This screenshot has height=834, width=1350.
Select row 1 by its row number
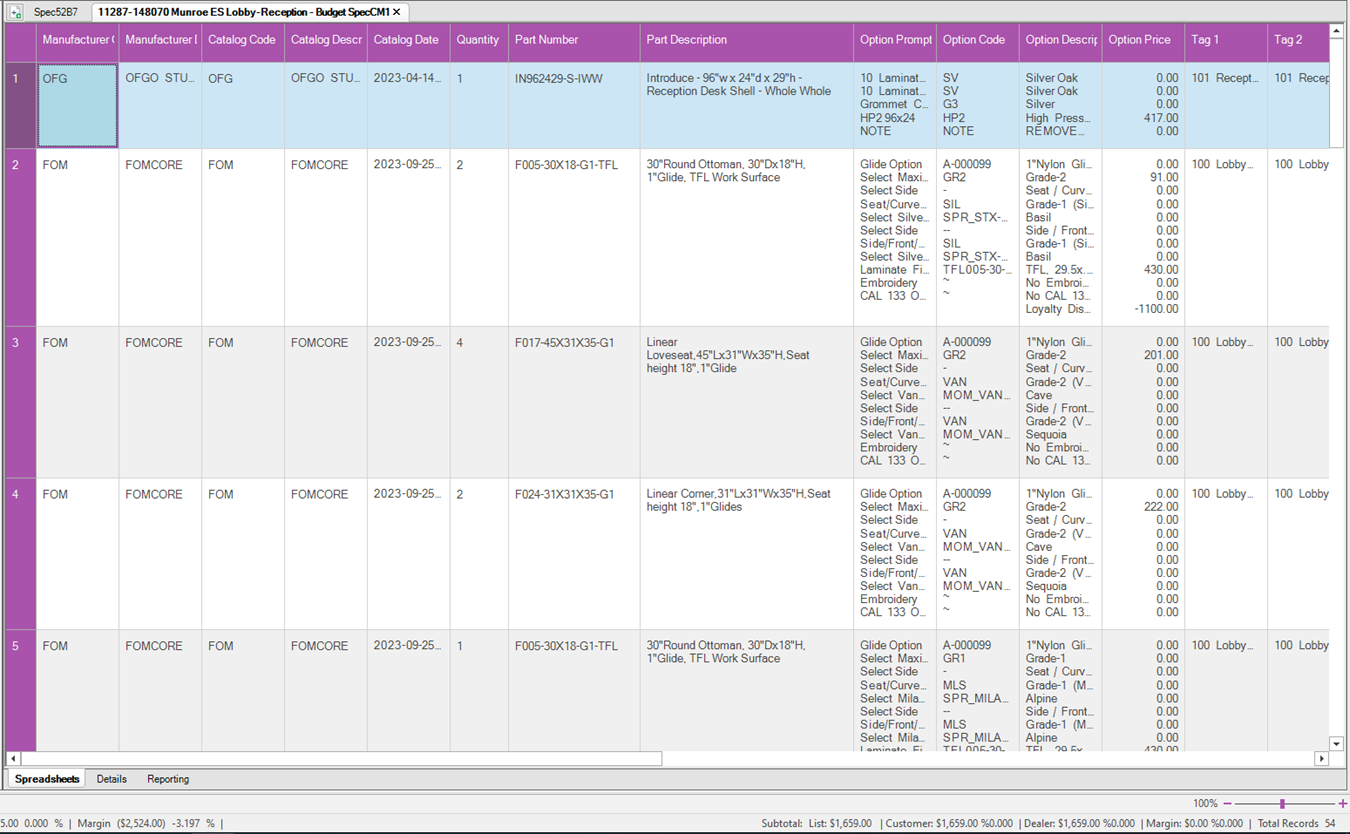(x=20, y=105)
